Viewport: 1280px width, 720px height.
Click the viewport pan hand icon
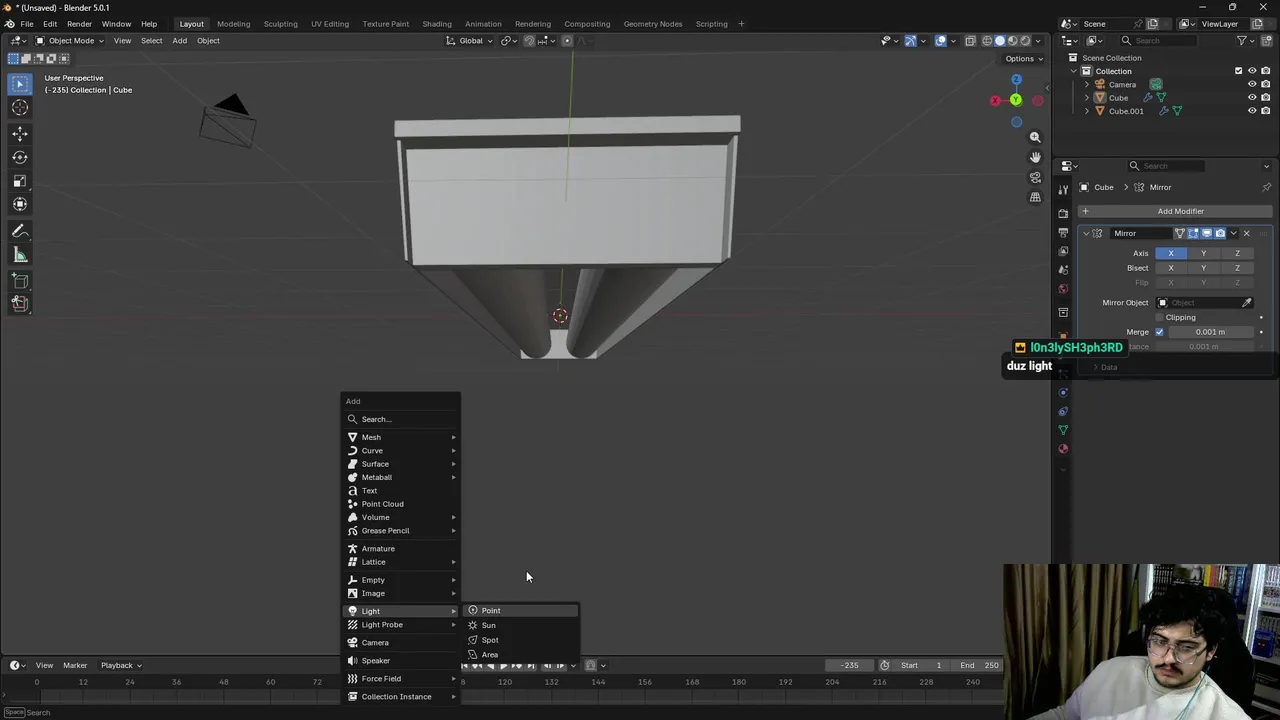coord(1035,157)
